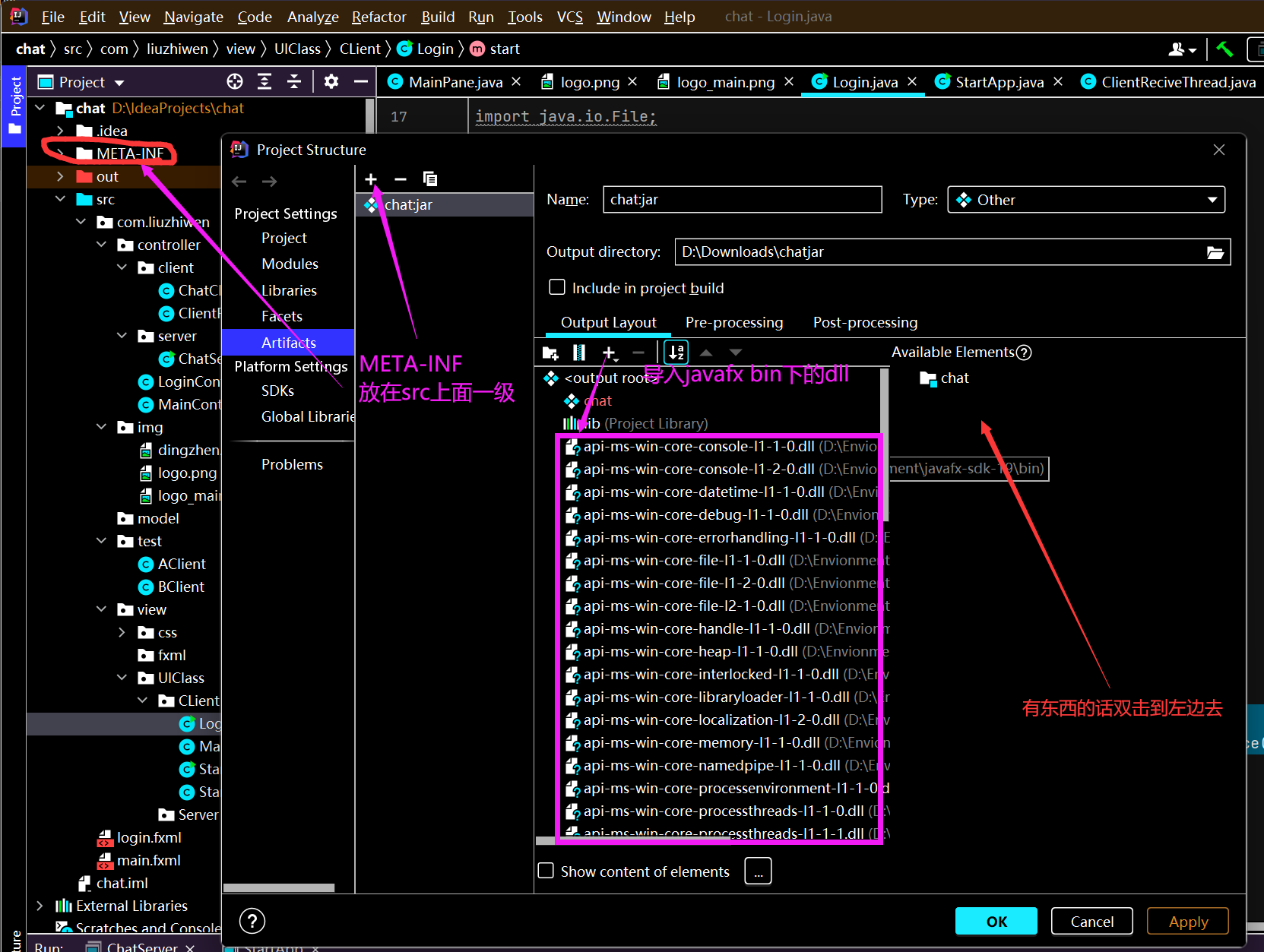Click the Project panel gear options icon
Screen dimensions: 1264x952
331,82
